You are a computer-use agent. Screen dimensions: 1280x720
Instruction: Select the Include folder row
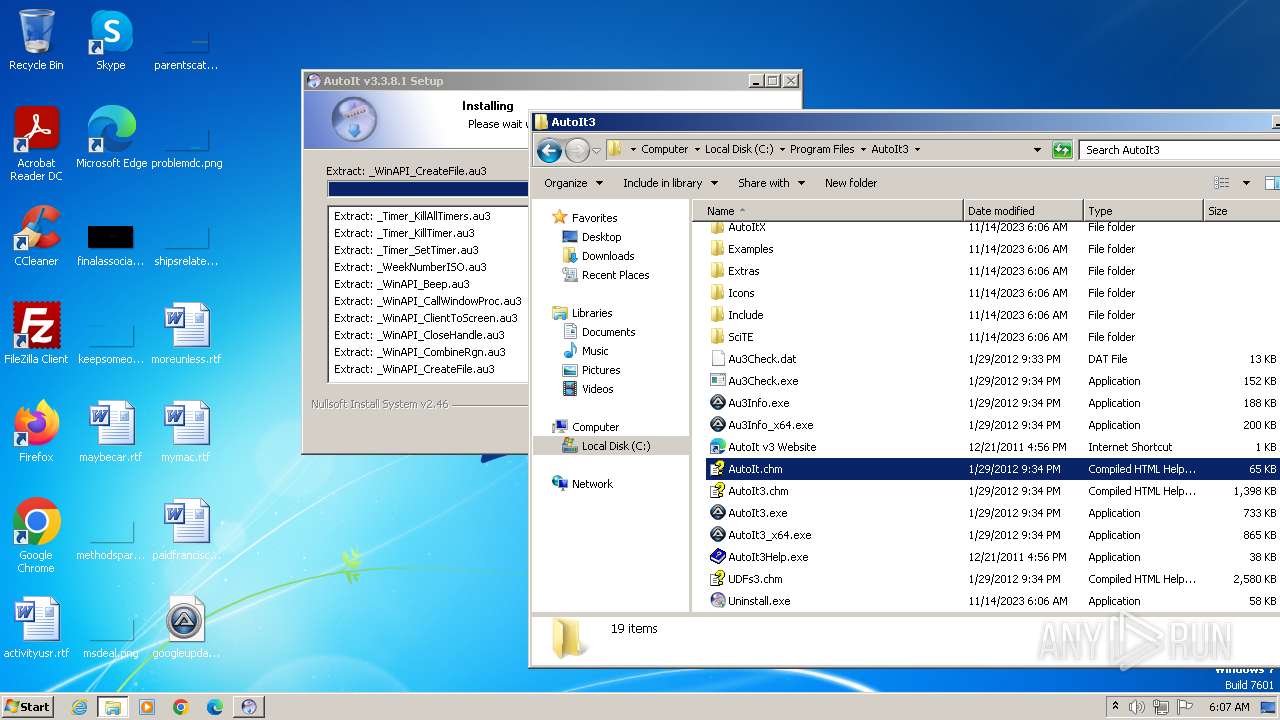point(991,315)
